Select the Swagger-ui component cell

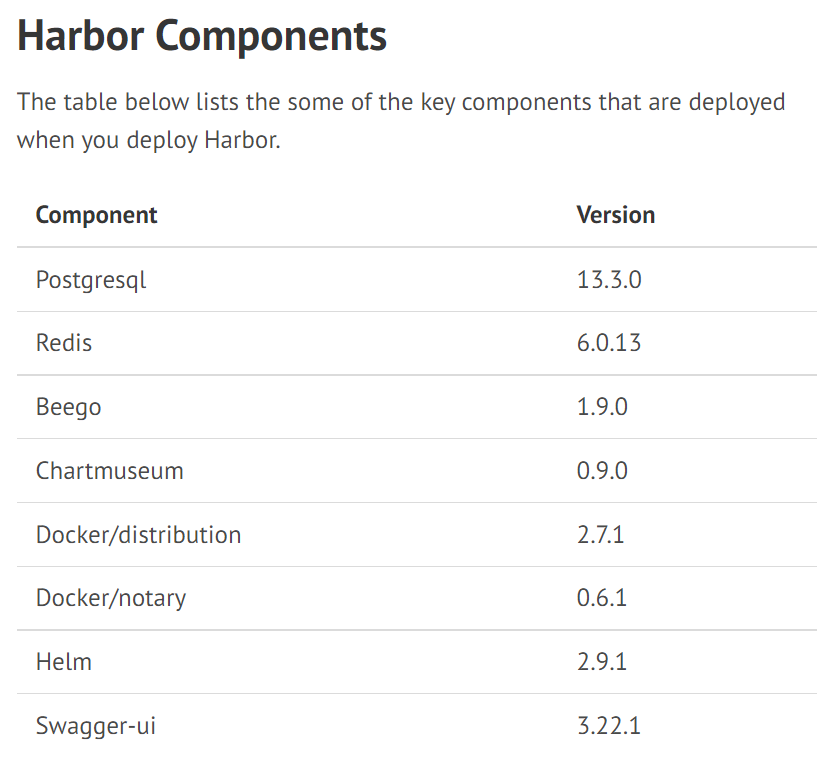(x=96, y=726)
